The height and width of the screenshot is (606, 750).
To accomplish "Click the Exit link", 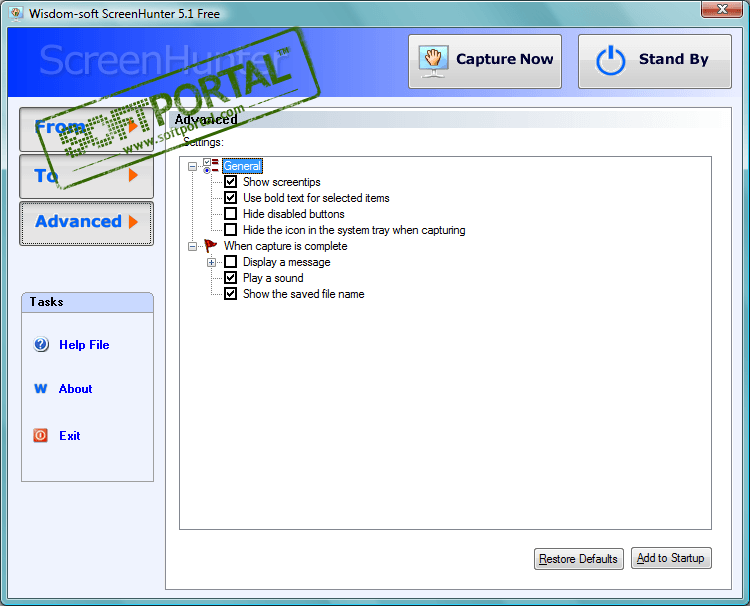I will [x=70, y=435].
